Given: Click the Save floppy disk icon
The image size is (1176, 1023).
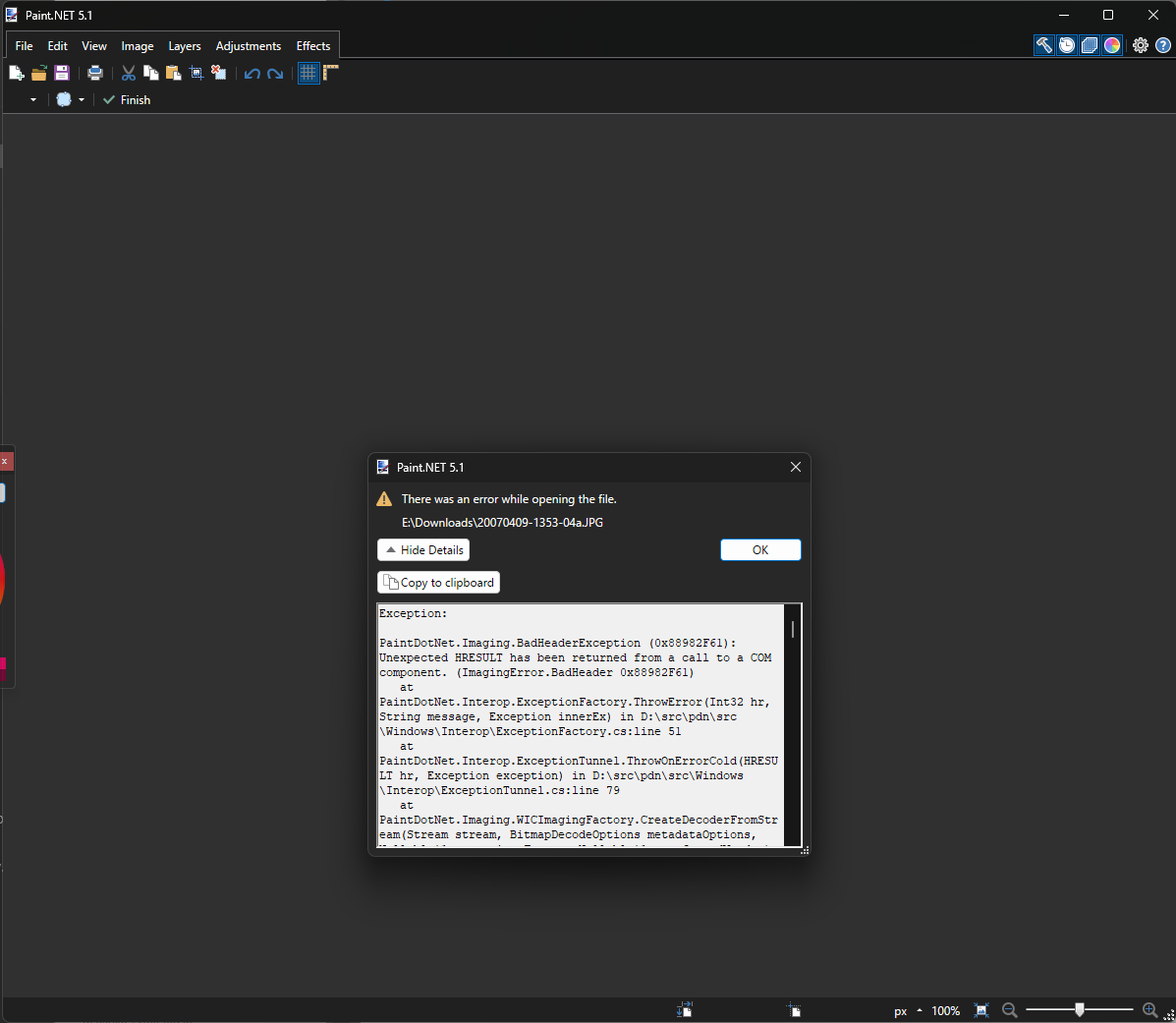Looking at the screenshot, I should click(x=62, y=73).
